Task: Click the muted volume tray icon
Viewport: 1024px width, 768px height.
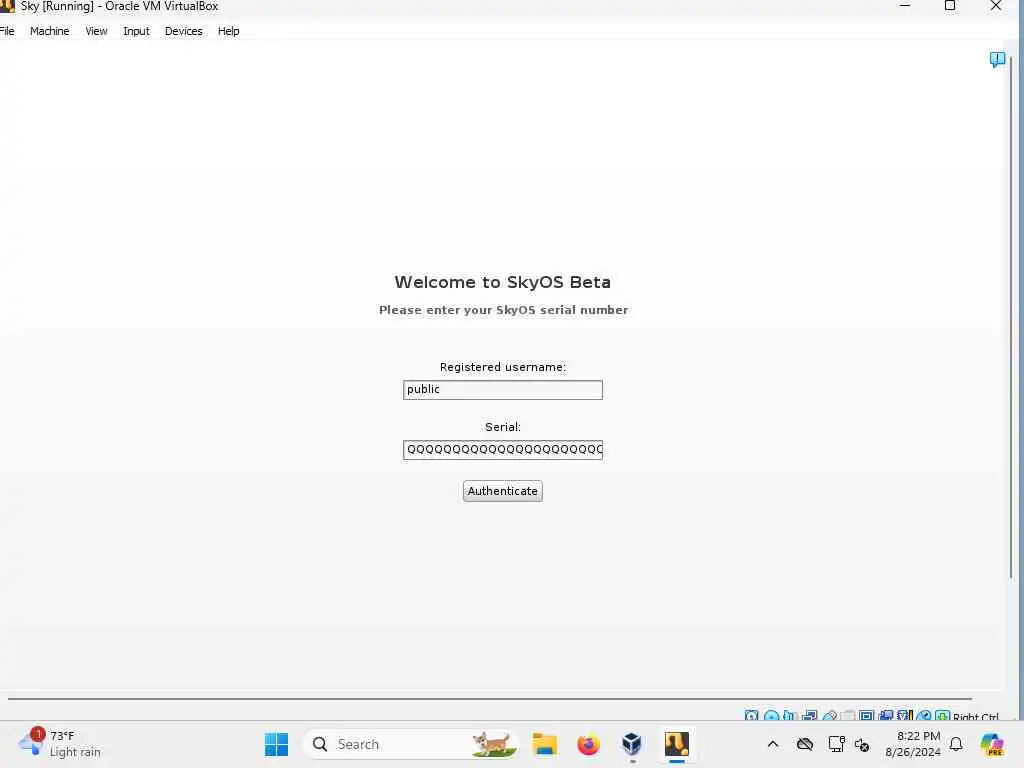Action: [862, 744]
